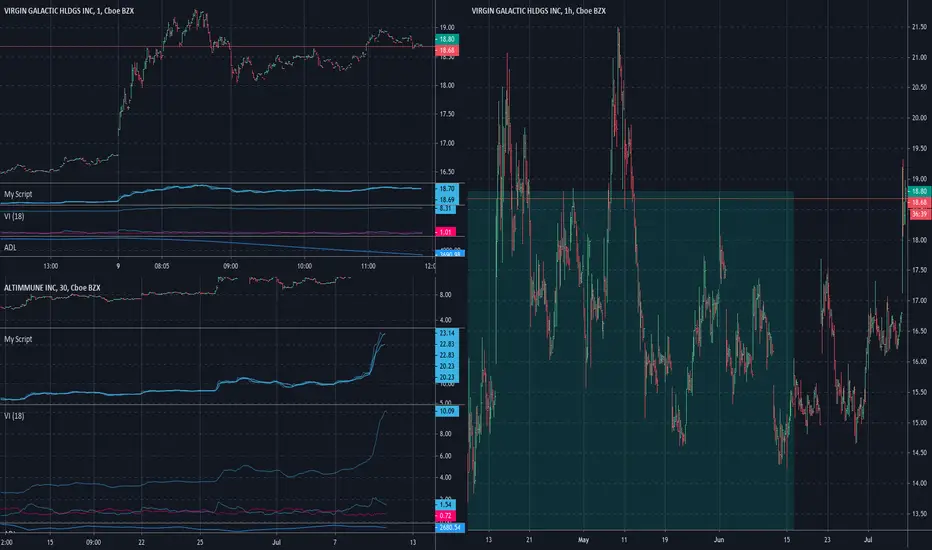
Task: Click the 10.09 VI value tag
Action: (447, 411)
